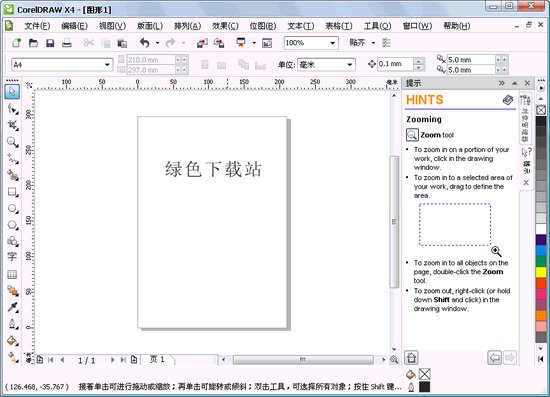550x397 pixels.
Task: Open the A4 paper size dropdown
Action: tap(107, 65)
